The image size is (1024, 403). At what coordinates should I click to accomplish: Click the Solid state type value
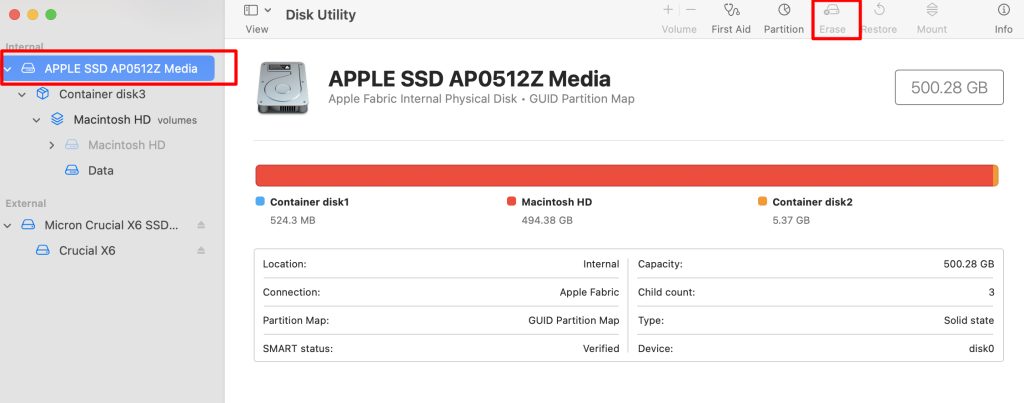[968, 320]
